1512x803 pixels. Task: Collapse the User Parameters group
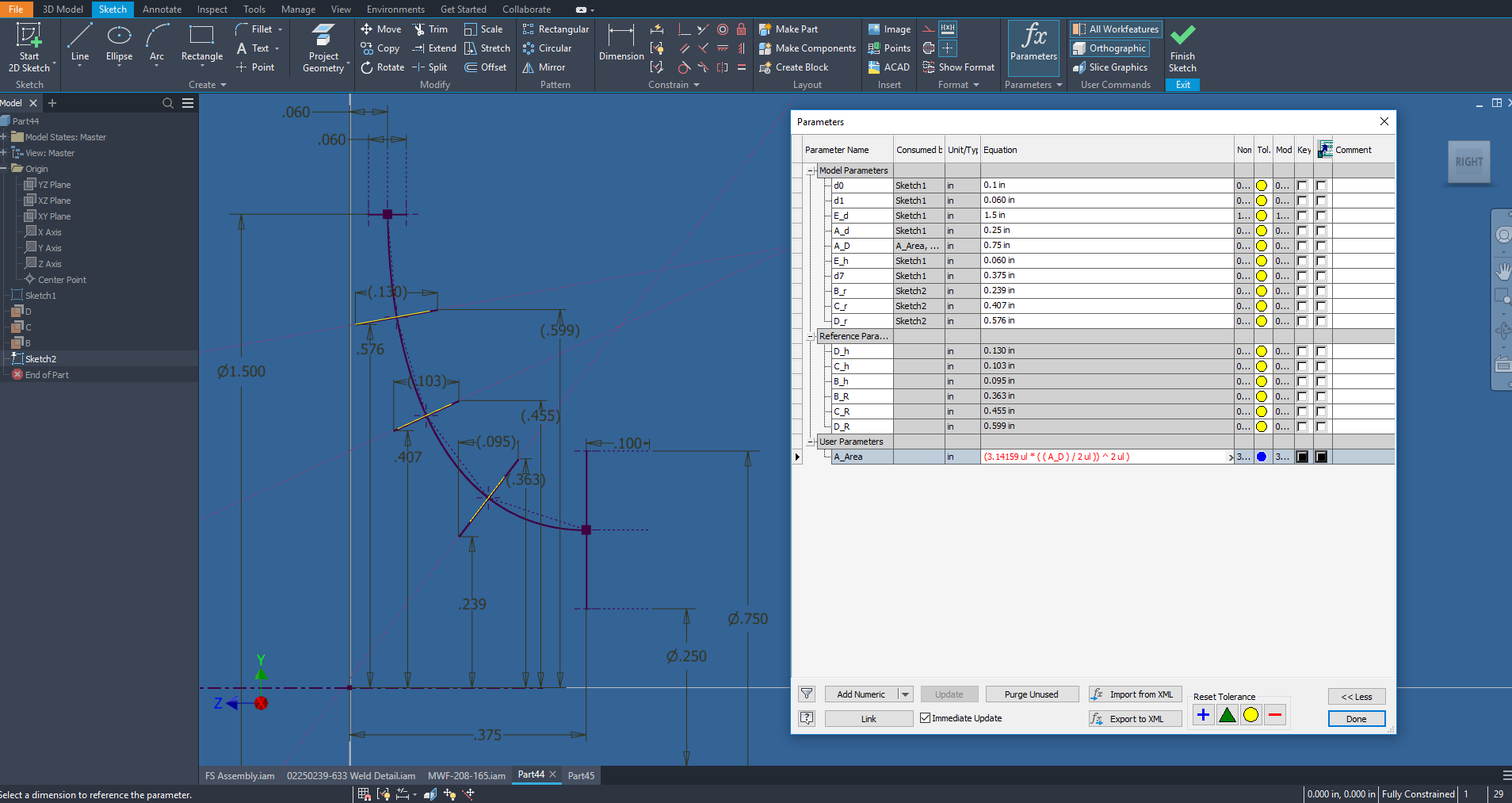[811, 442]
